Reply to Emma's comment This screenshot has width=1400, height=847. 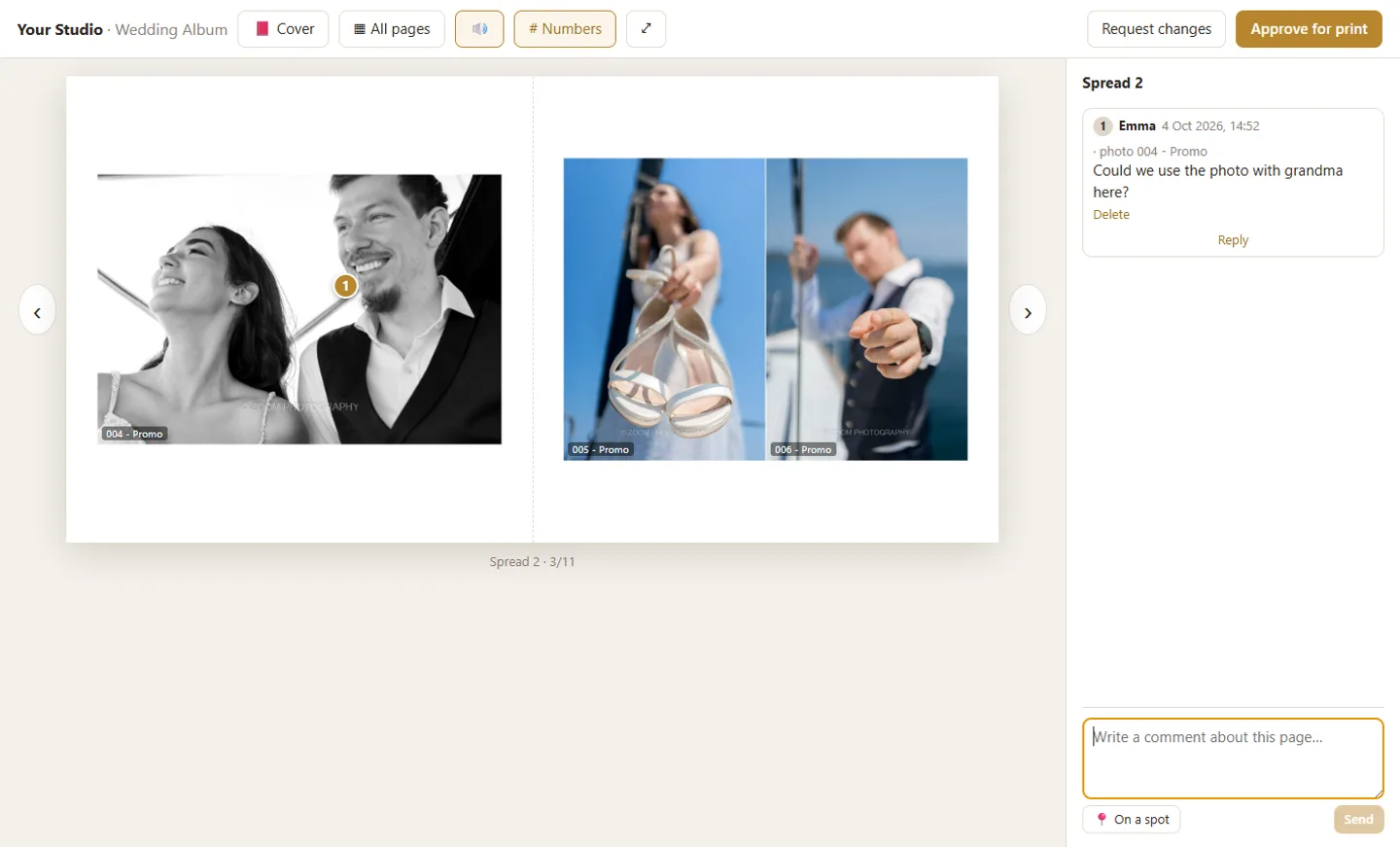tap(1233, 240)
